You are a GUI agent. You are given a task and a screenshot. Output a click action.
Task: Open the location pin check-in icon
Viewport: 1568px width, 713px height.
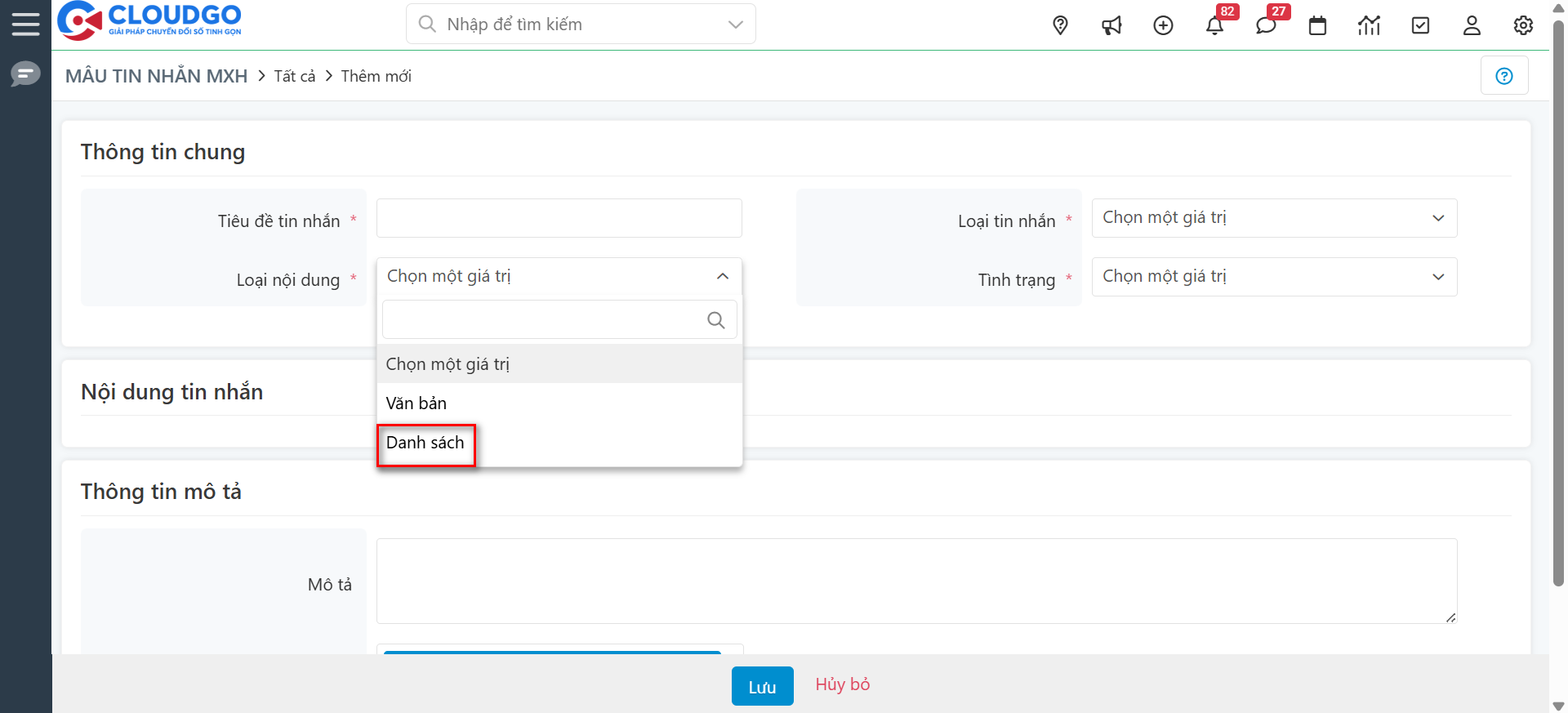[1060, 25]
